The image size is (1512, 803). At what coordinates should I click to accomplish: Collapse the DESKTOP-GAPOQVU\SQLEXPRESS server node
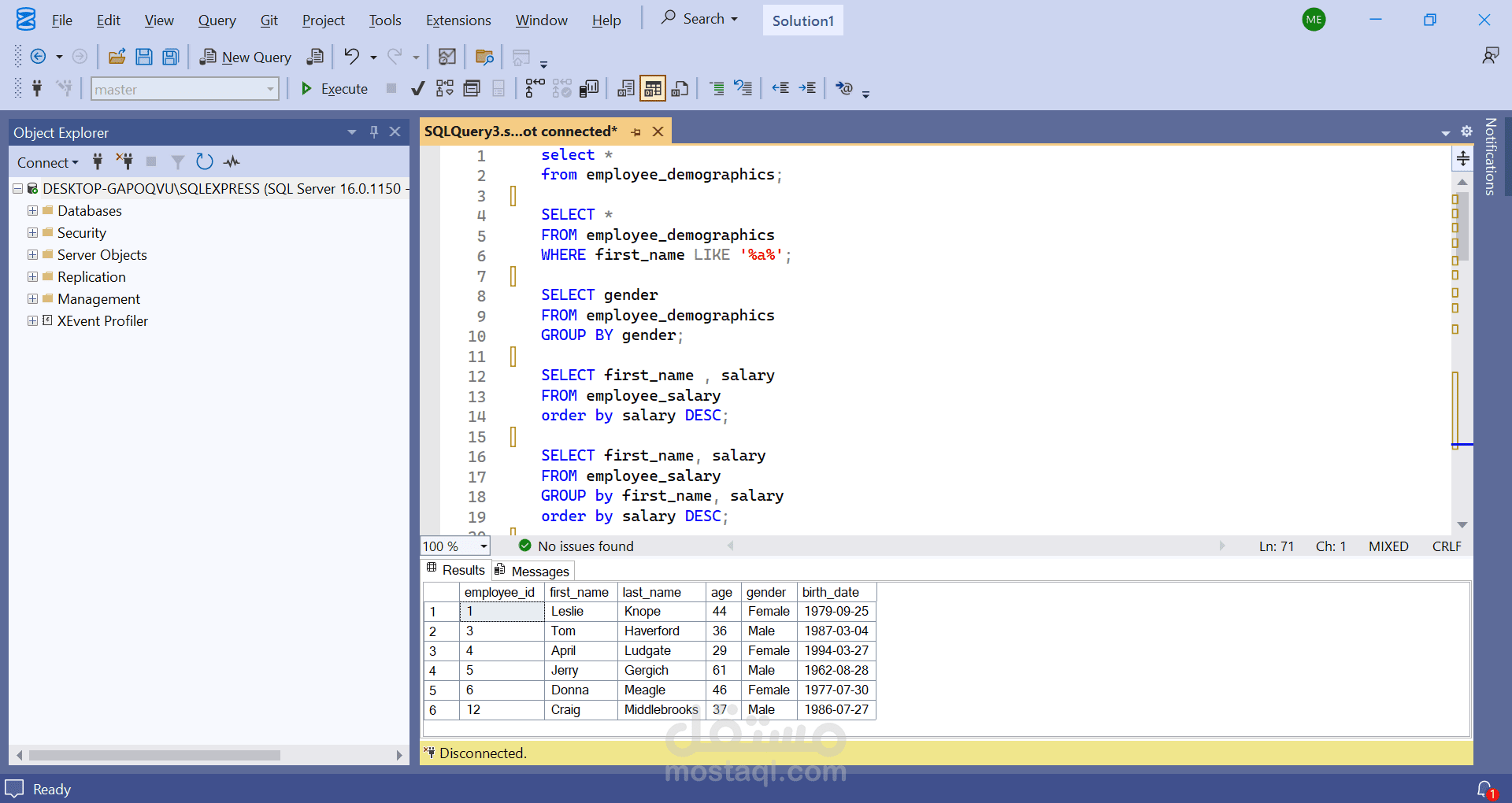click(x=17, y=189)
